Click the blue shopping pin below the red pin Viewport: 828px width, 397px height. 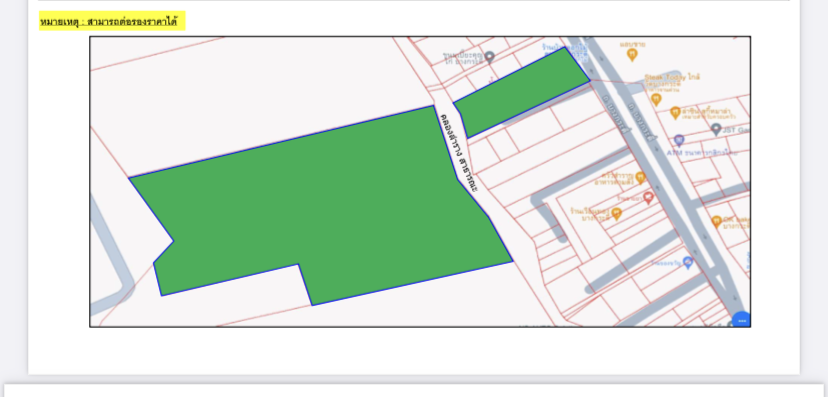point(687,262)
